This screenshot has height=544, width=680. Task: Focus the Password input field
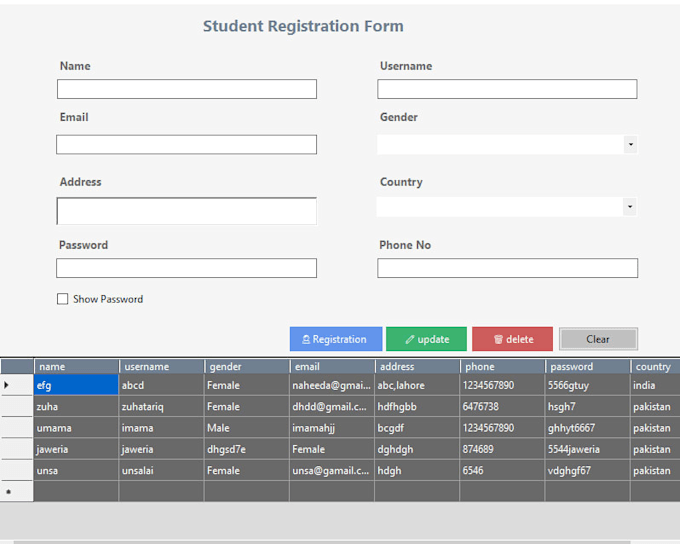pos(186,268)
